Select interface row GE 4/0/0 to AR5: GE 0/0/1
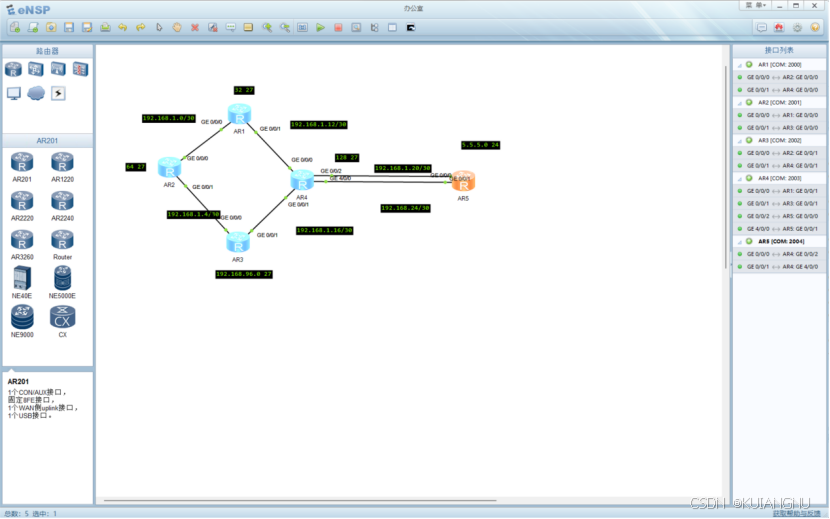This screenshot has height=519, width=830. pos(779,229)
